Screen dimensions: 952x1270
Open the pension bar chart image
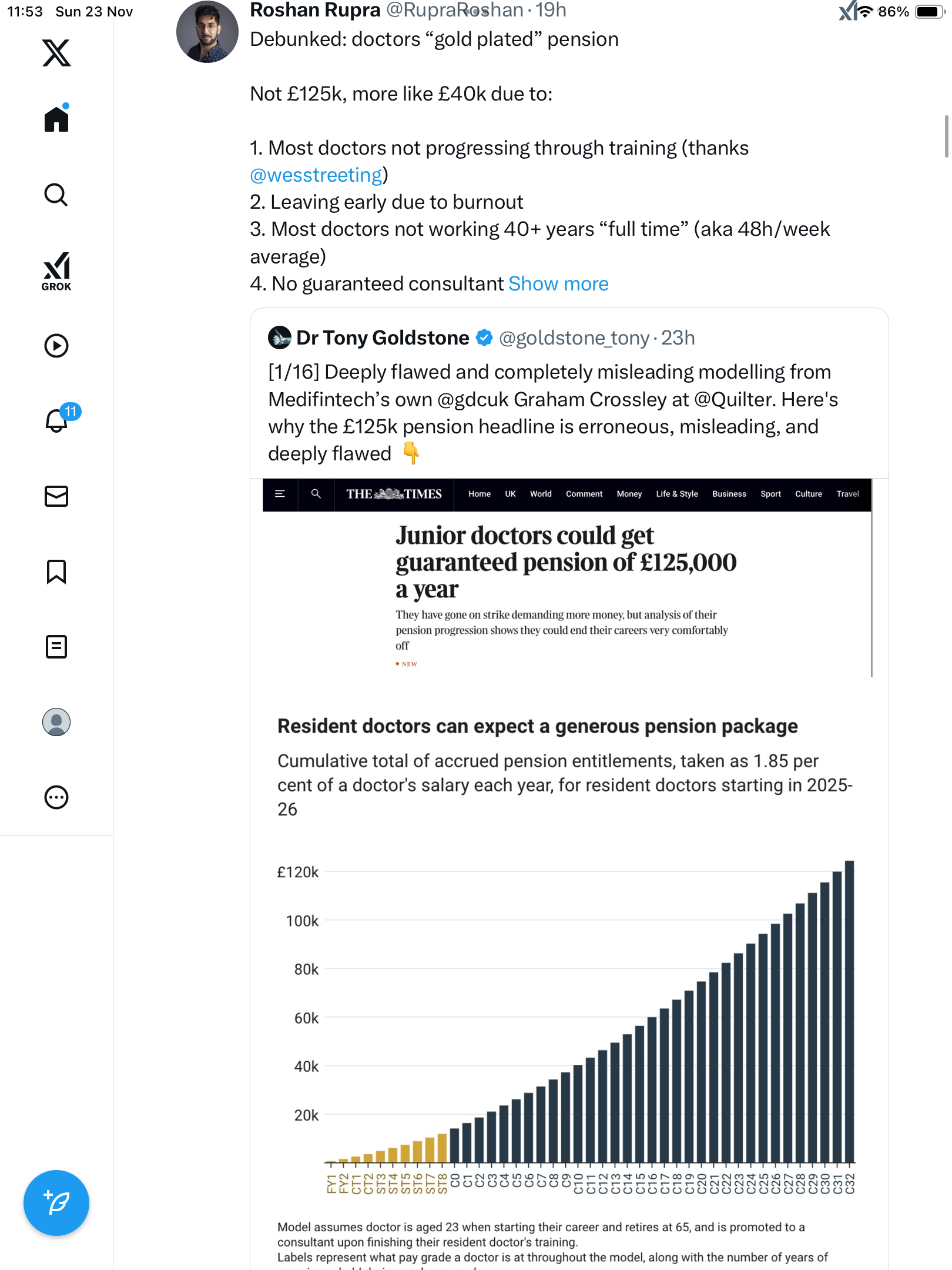[x=567, y=1000]
